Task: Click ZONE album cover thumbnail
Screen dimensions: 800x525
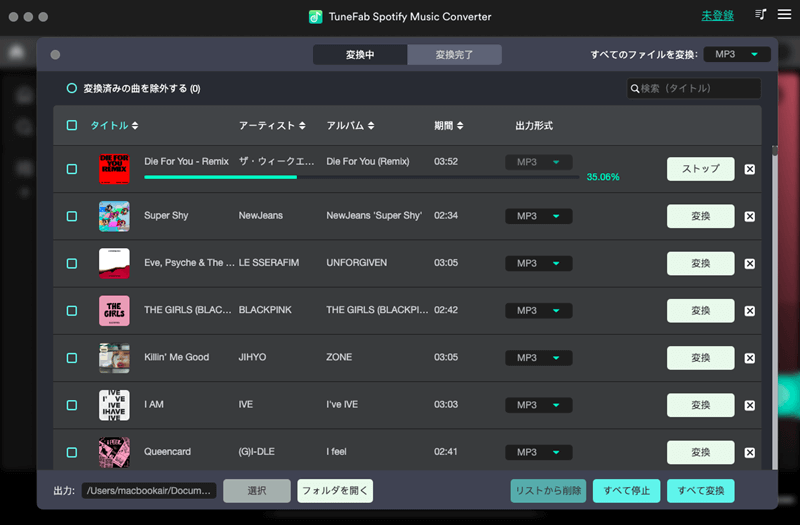Action: pos(114,358)
